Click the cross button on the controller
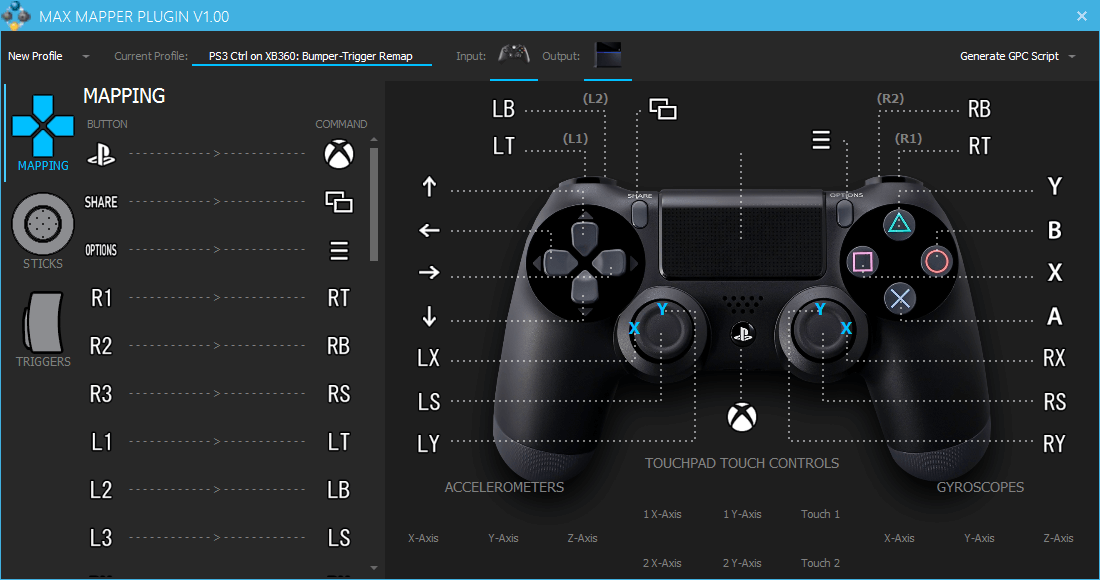The height and width of the screenshot is (580, 1100). coord(899,299)
